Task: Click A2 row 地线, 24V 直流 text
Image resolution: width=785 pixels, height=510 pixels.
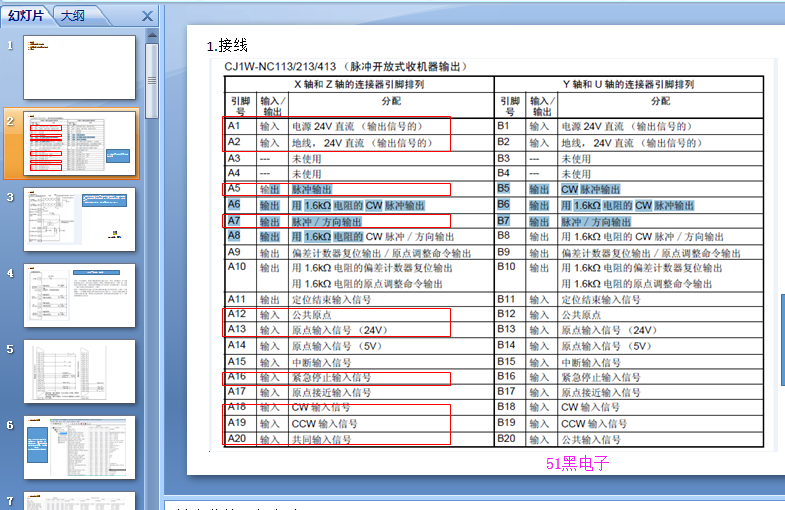Action: [x=363, y=143]
